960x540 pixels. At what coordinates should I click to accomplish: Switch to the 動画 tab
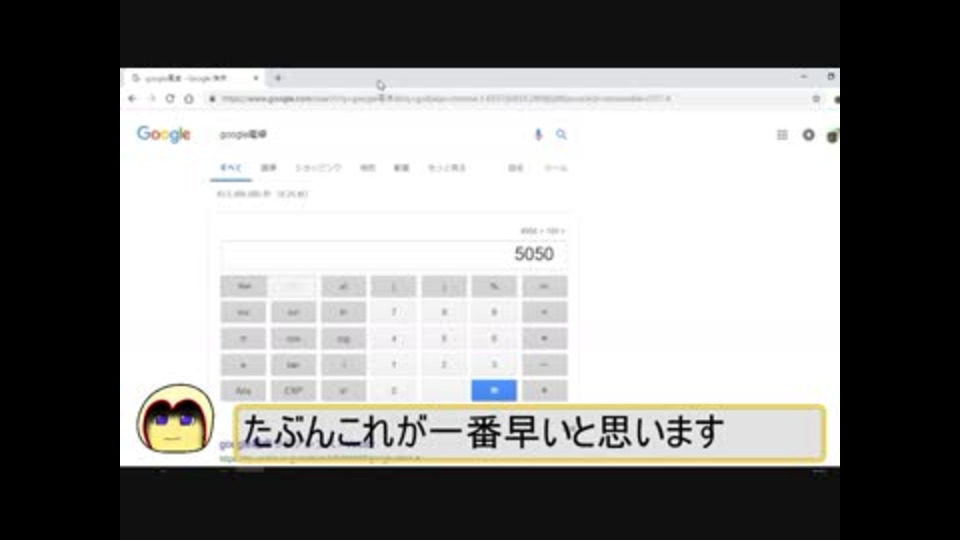401,168
